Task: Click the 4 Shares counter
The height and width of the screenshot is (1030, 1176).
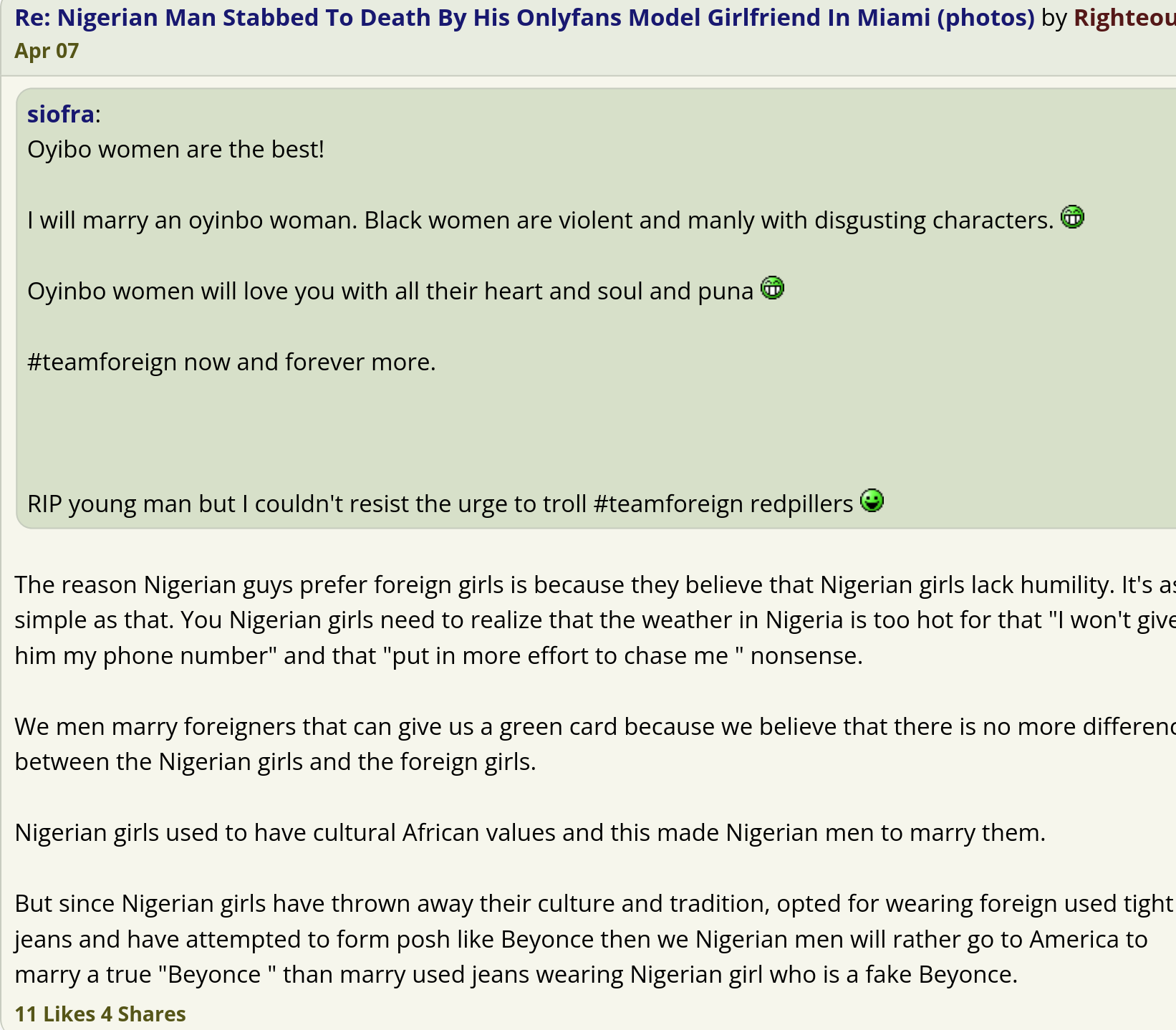Action: pyautogui.click(x=143, y=1014)
